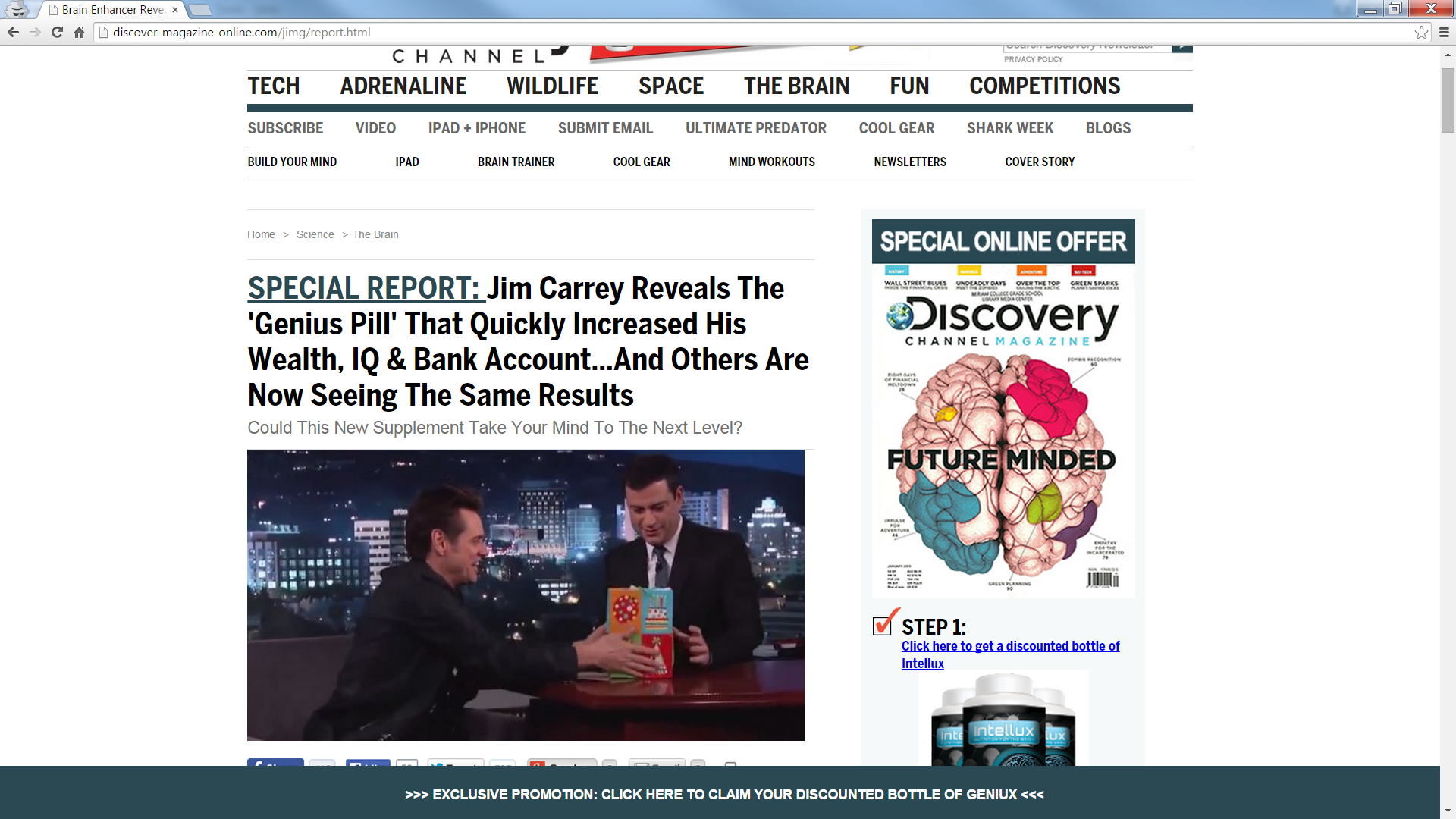Click the discounted bottle of Intellux link
This screenshot has width=1456, height=819.
[1010, 654]
